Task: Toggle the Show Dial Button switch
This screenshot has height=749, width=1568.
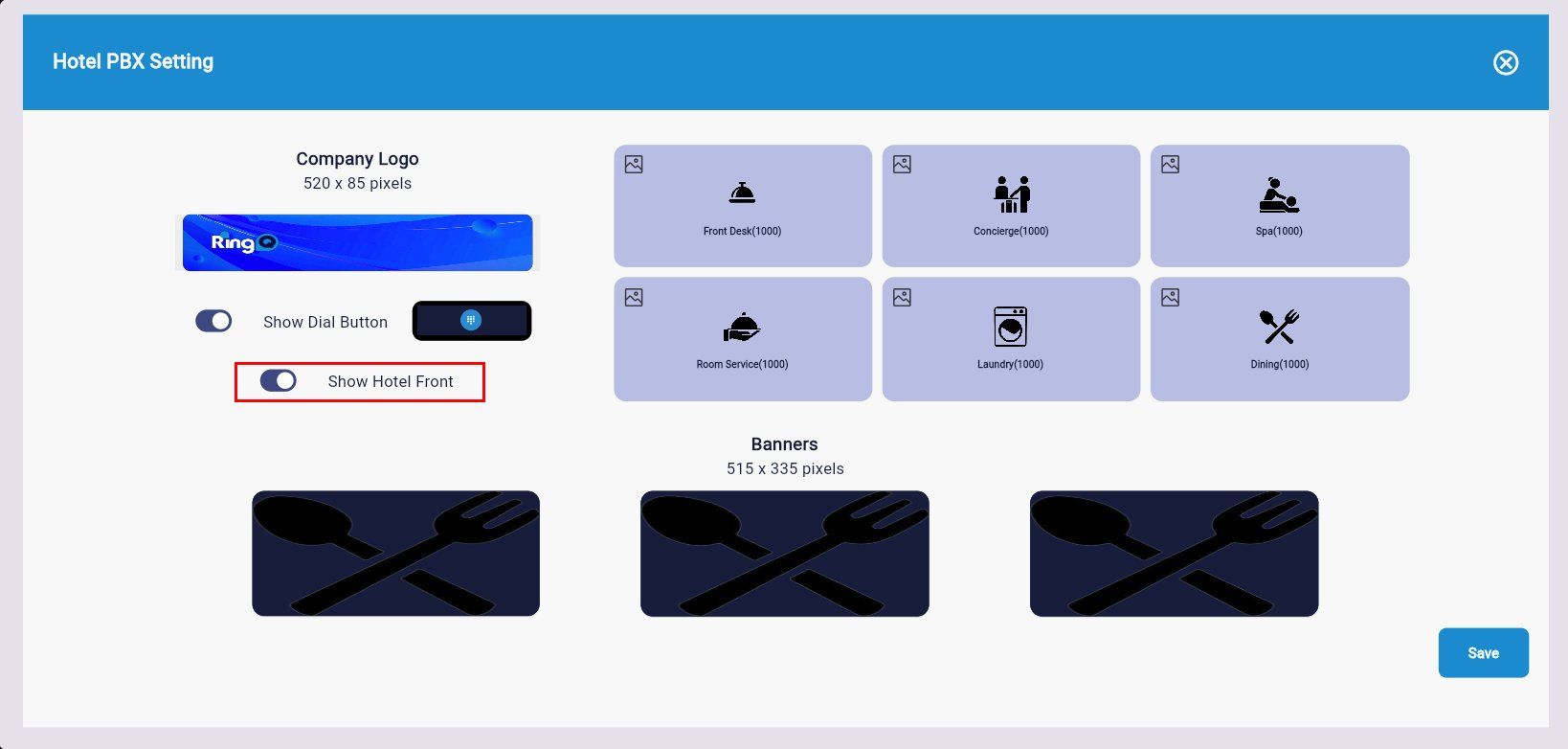Action: 213,321
